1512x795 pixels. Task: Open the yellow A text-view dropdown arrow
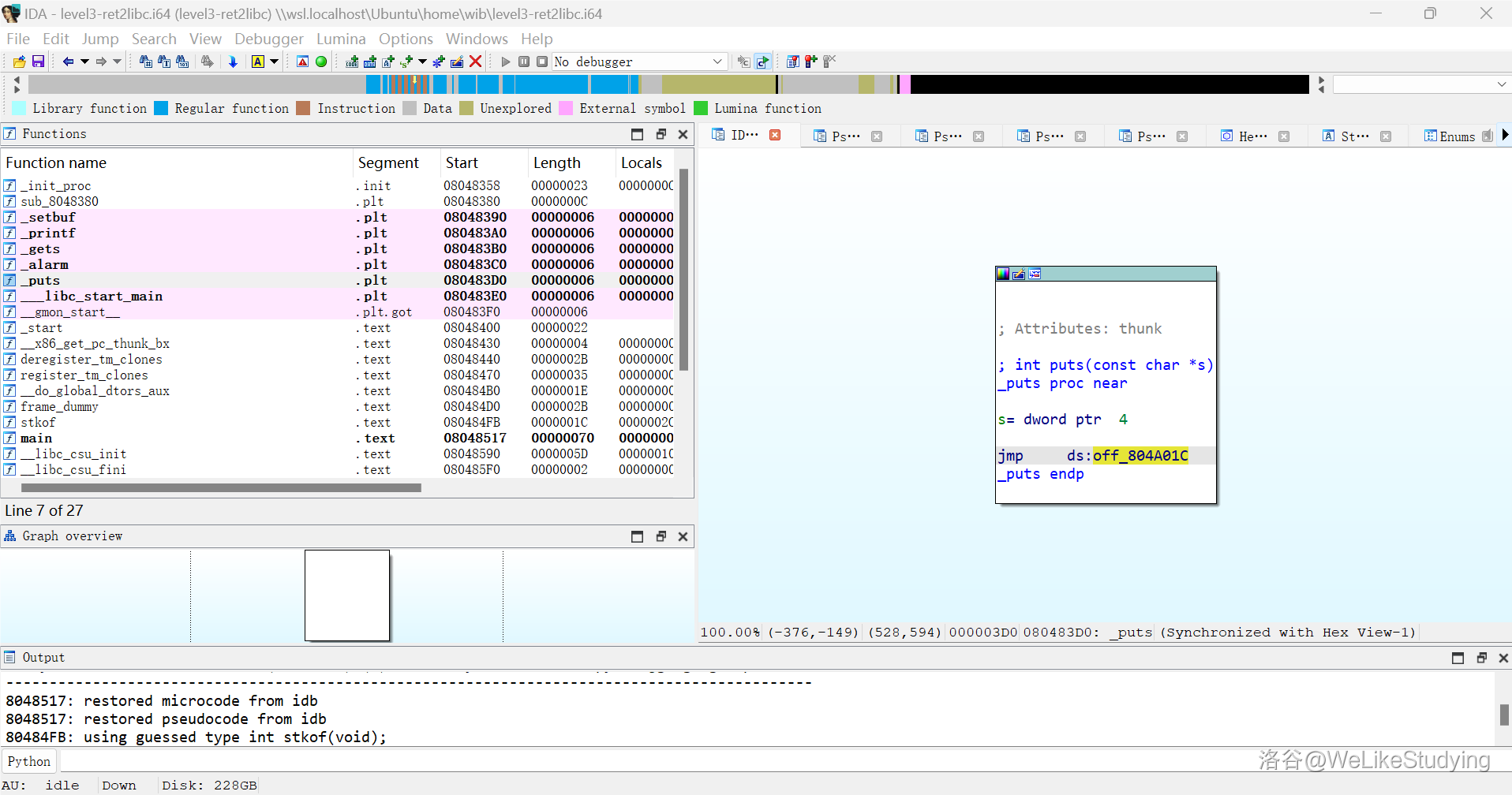tap(275, 62)
